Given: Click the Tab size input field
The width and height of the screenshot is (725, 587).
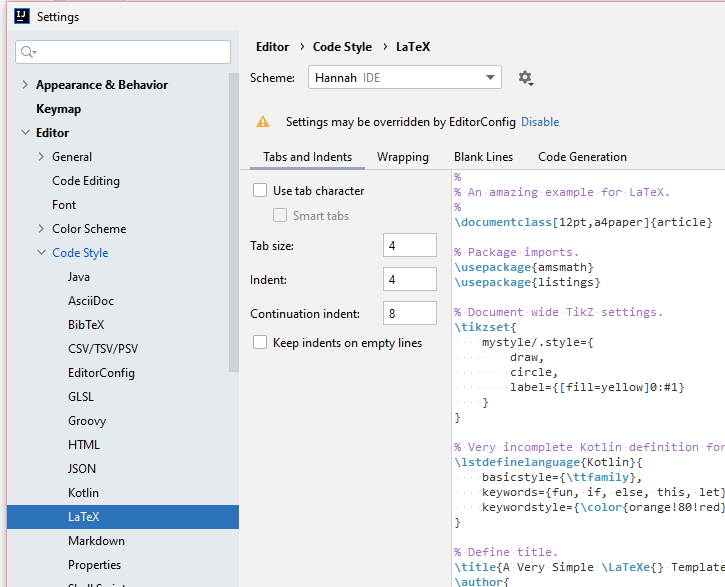Looking at the screenshot, I should point(410,245).
